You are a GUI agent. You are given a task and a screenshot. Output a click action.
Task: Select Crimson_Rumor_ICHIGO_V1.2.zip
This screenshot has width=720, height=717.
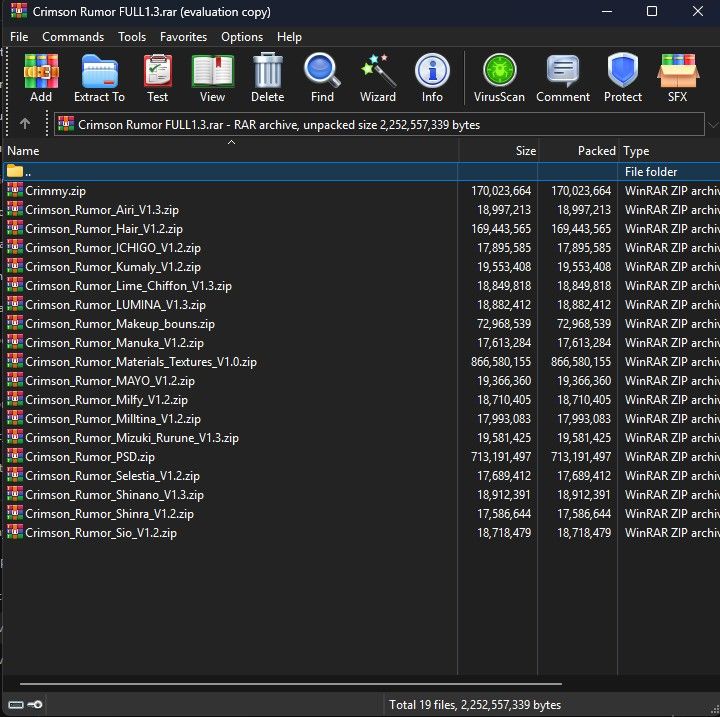coord(113,248)
